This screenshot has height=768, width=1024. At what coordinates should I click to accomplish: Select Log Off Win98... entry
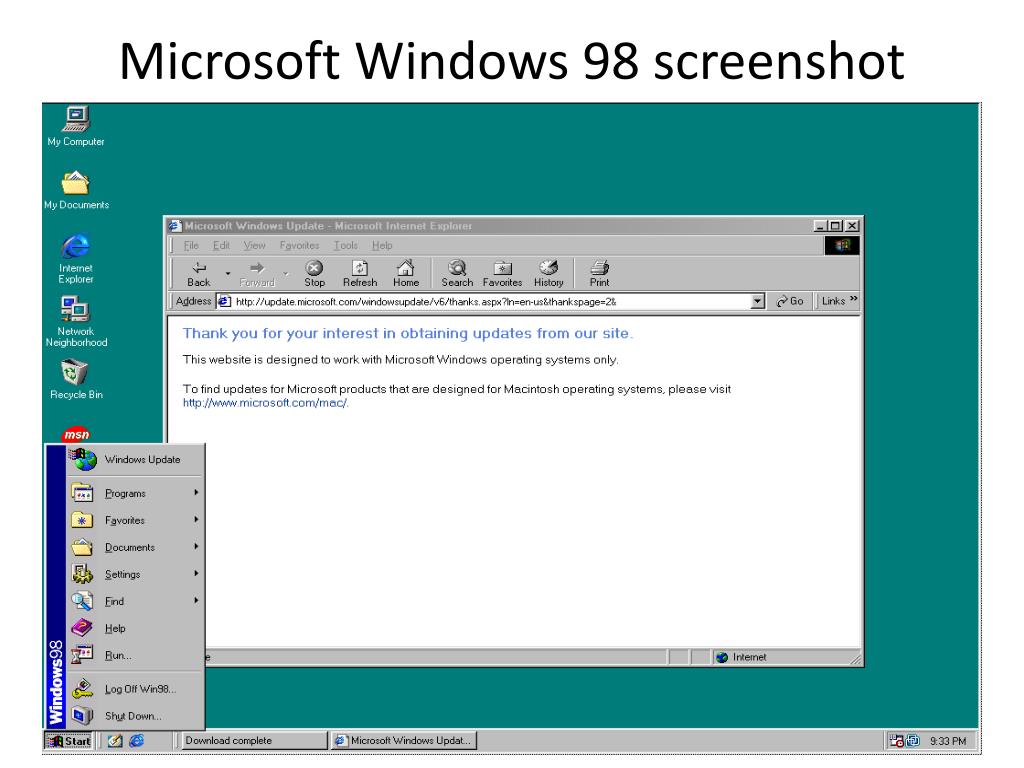(x=135, y=689)
